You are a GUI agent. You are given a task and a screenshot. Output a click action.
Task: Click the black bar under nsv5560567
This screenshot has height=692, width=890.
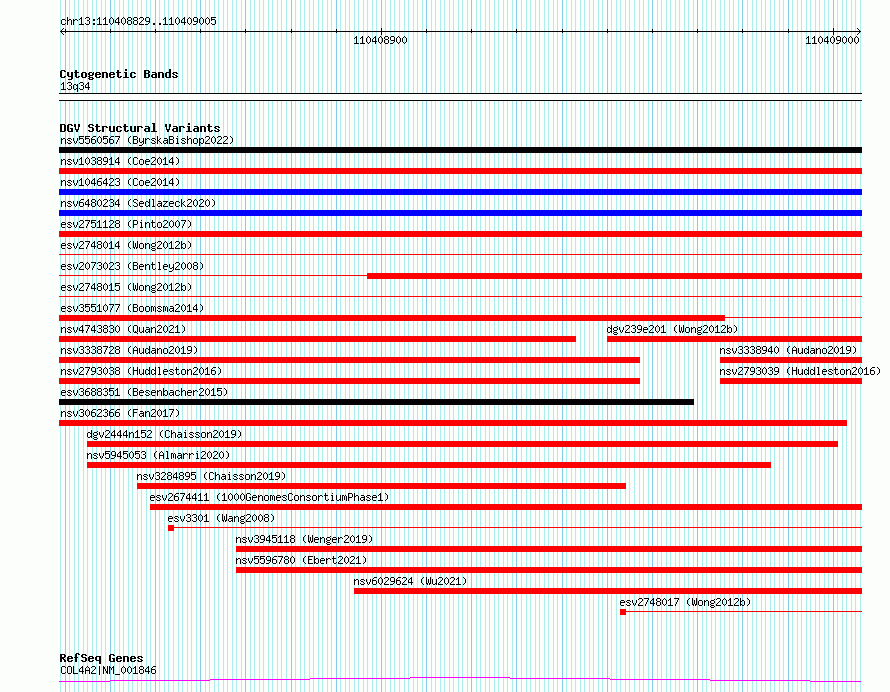point(460,150)
